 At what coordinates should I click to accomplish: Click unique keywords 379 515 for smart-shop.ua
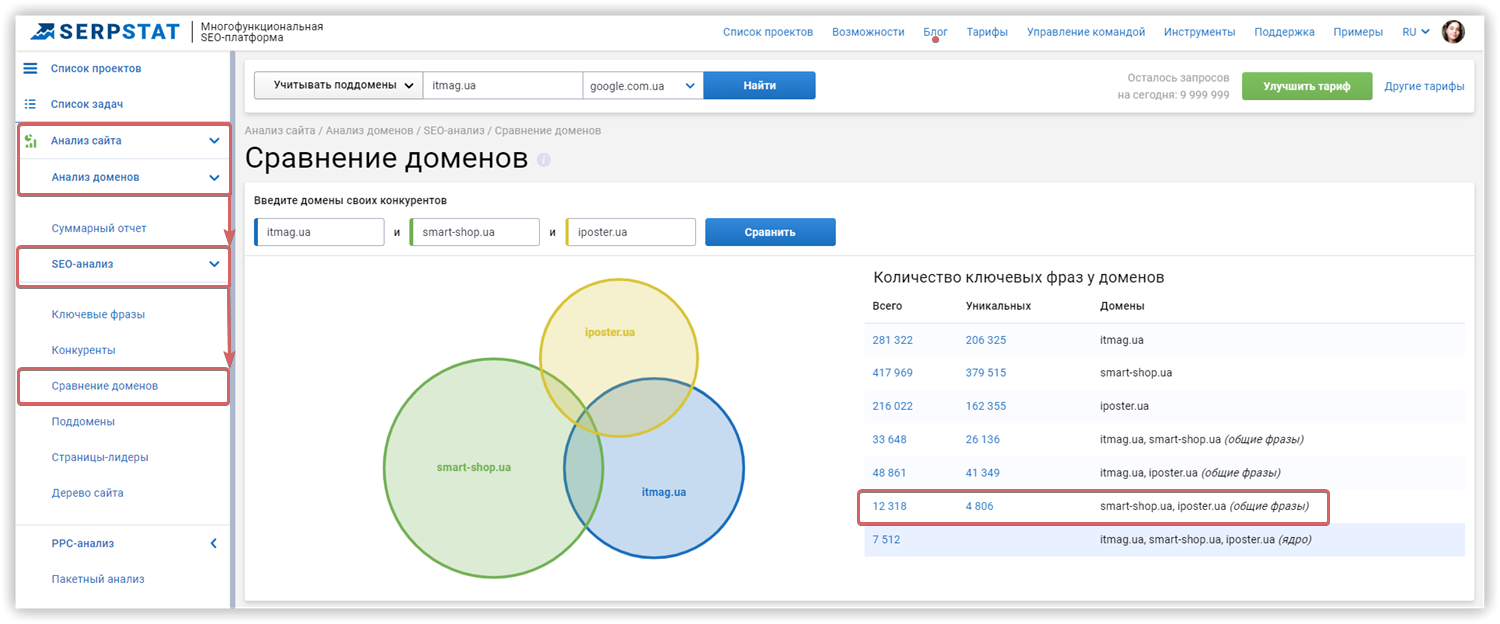pyautogui.click(x=986, y=373)
